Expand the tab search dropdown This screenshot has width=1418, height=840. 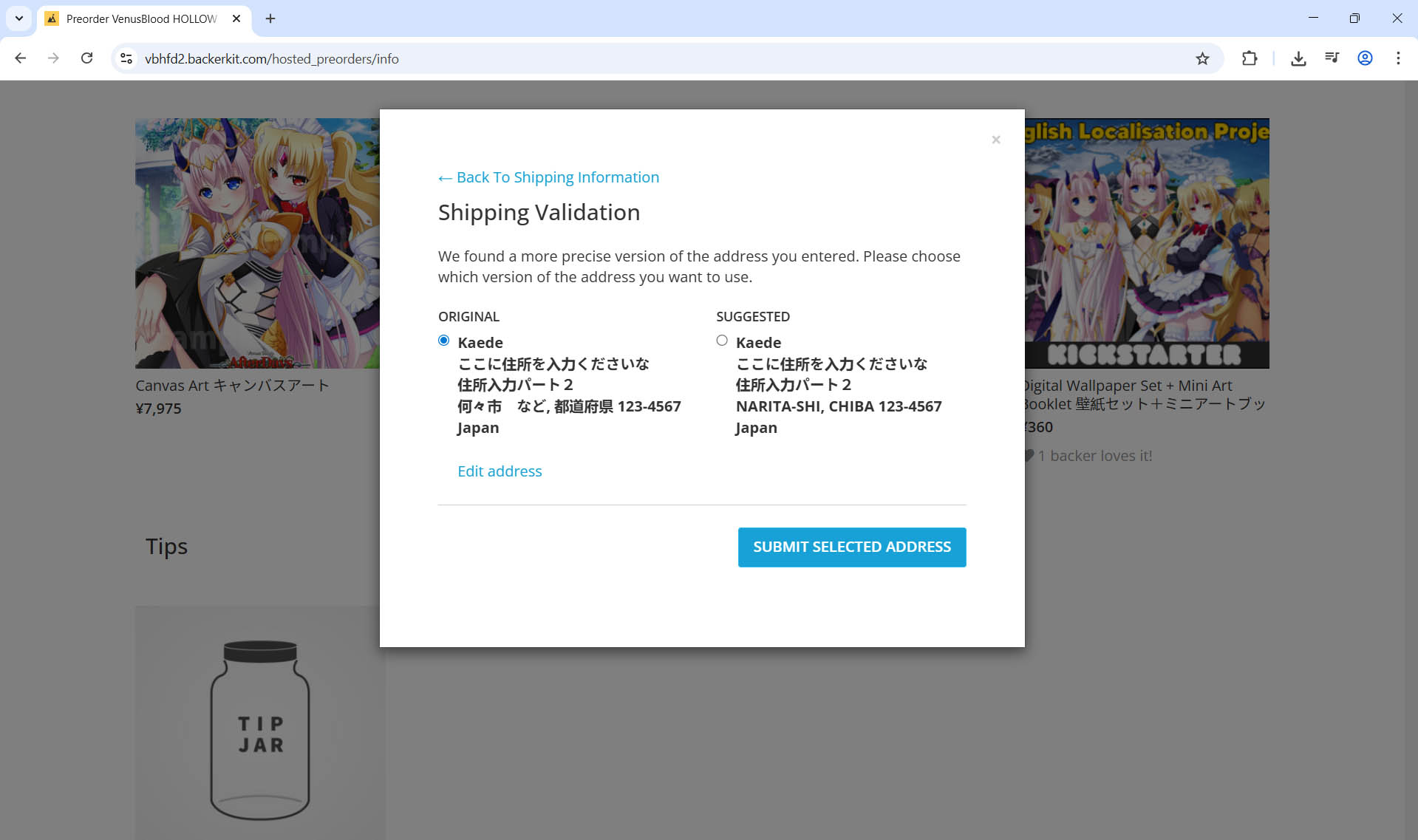point(19,18)
